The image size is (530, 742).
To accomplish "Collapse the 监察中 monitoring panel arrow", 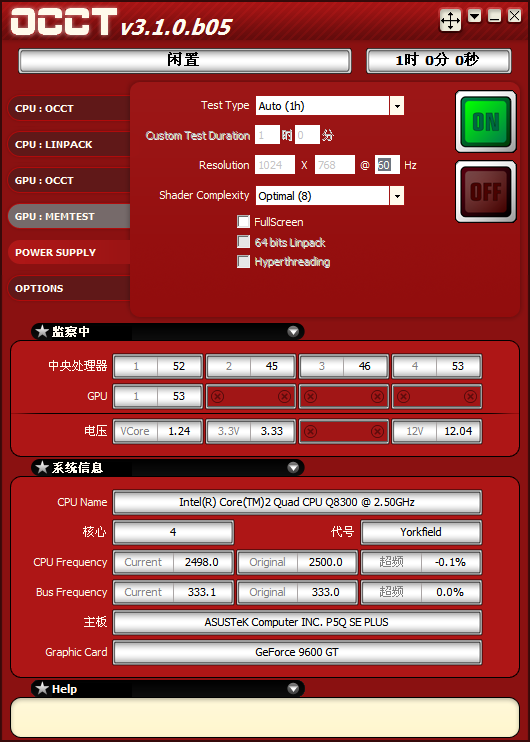I will (293, 331).
